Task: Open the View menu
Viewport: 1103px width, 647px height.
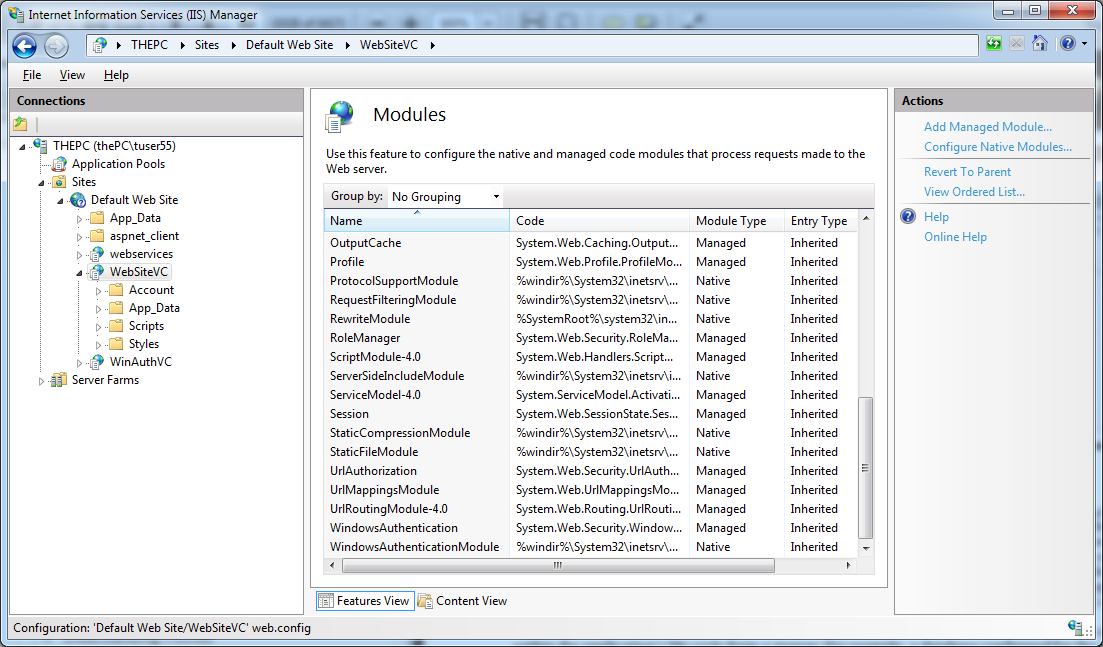Action: point(72,75)
